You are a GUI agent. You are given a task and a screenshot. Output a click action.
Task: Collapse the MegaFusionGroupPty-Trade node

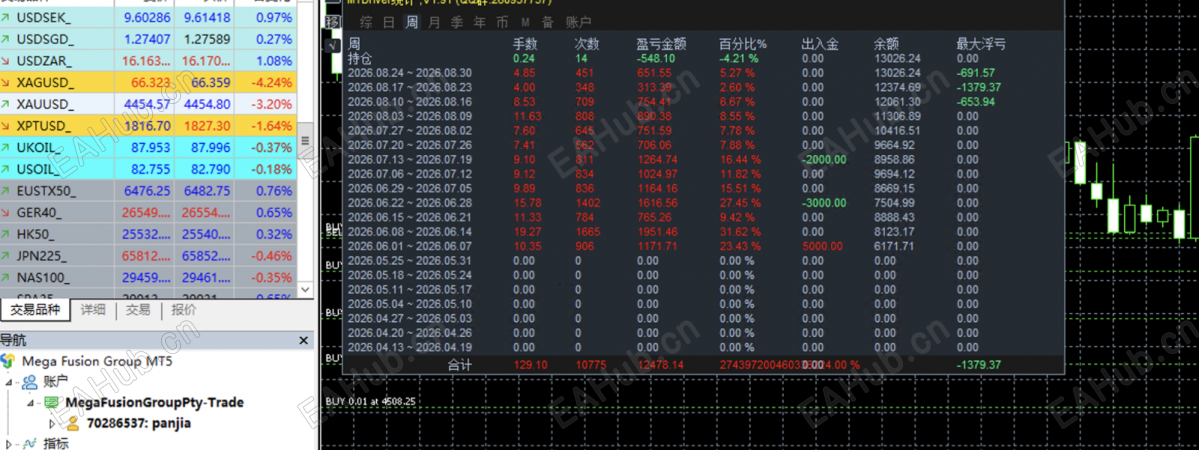click(31, 403)
